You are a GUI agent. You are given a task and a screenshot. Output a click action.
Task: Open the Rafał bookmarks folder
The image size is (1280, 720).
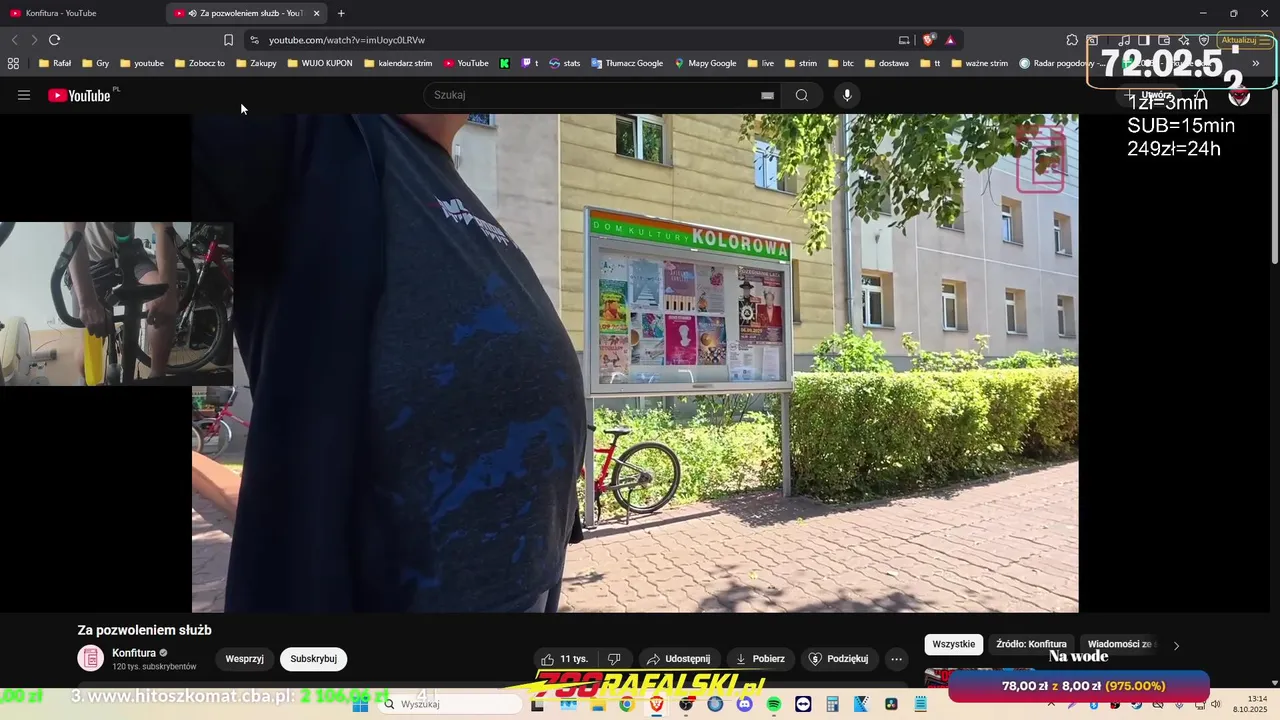click(x=54, y=63)
